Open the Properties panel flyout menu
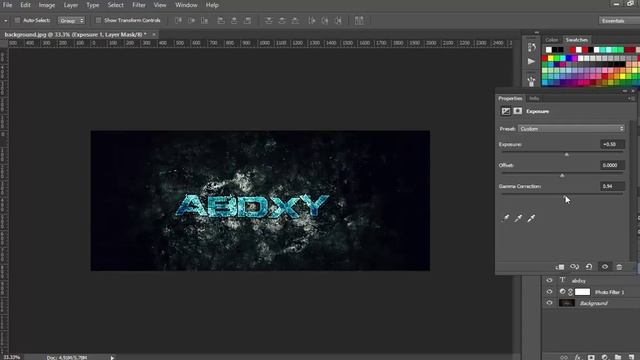Image resolution: width=640 pixels, height=360 pixels. 631,98
